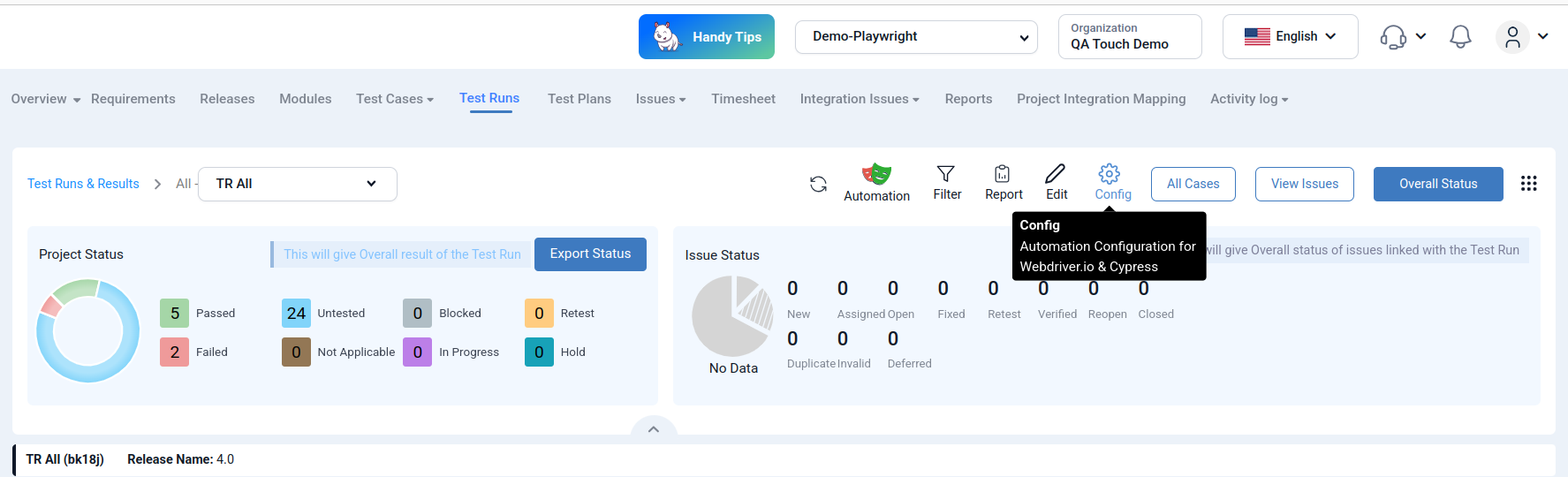1568x477 pixels.
Task: Expand the Demo-Playwright project dropdown
Action: pyautogui.click(x=916, y=37)
